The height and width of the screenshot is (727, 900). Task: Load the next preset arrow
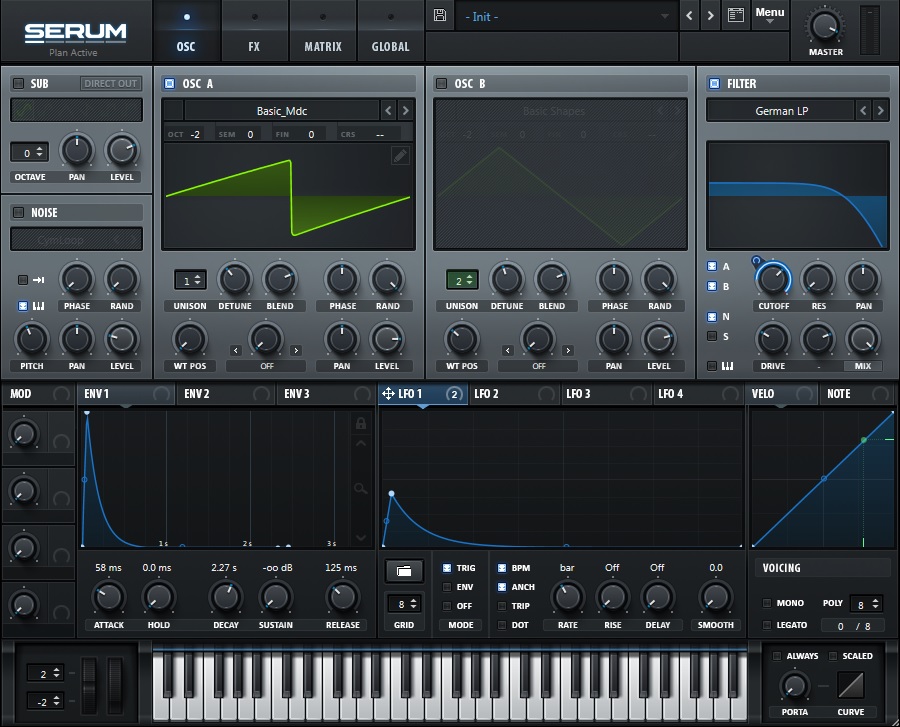click(x=711, y=16)
